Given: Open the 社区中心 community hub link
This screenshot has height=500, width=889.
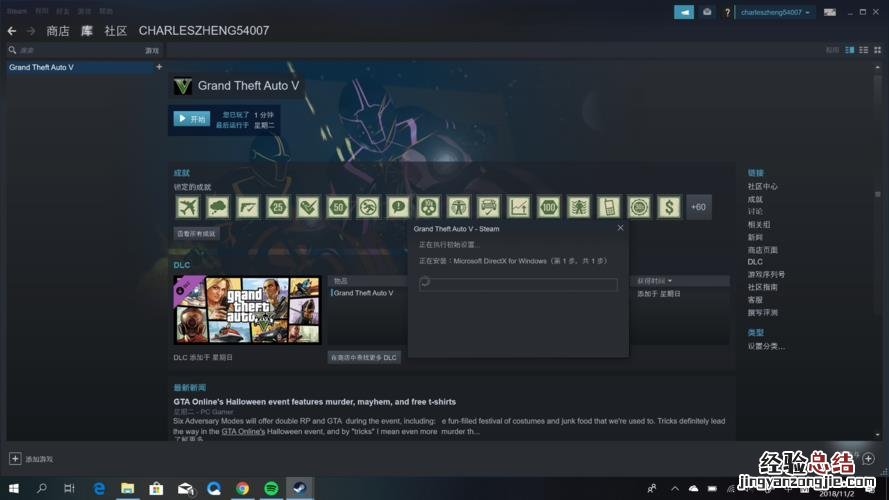Looking at the screenshot, I should [763, 187].
